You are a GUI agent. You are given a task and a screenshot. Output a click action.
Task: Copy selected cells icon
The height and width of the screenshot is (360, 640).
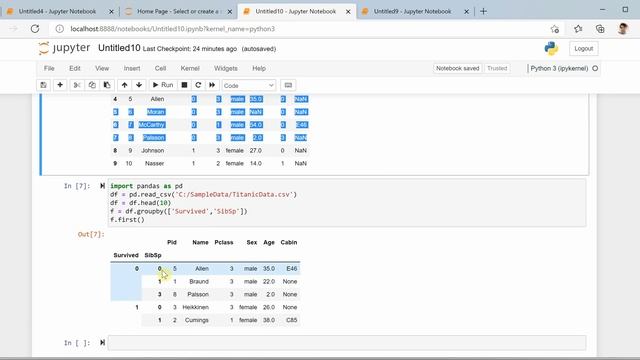92,85
